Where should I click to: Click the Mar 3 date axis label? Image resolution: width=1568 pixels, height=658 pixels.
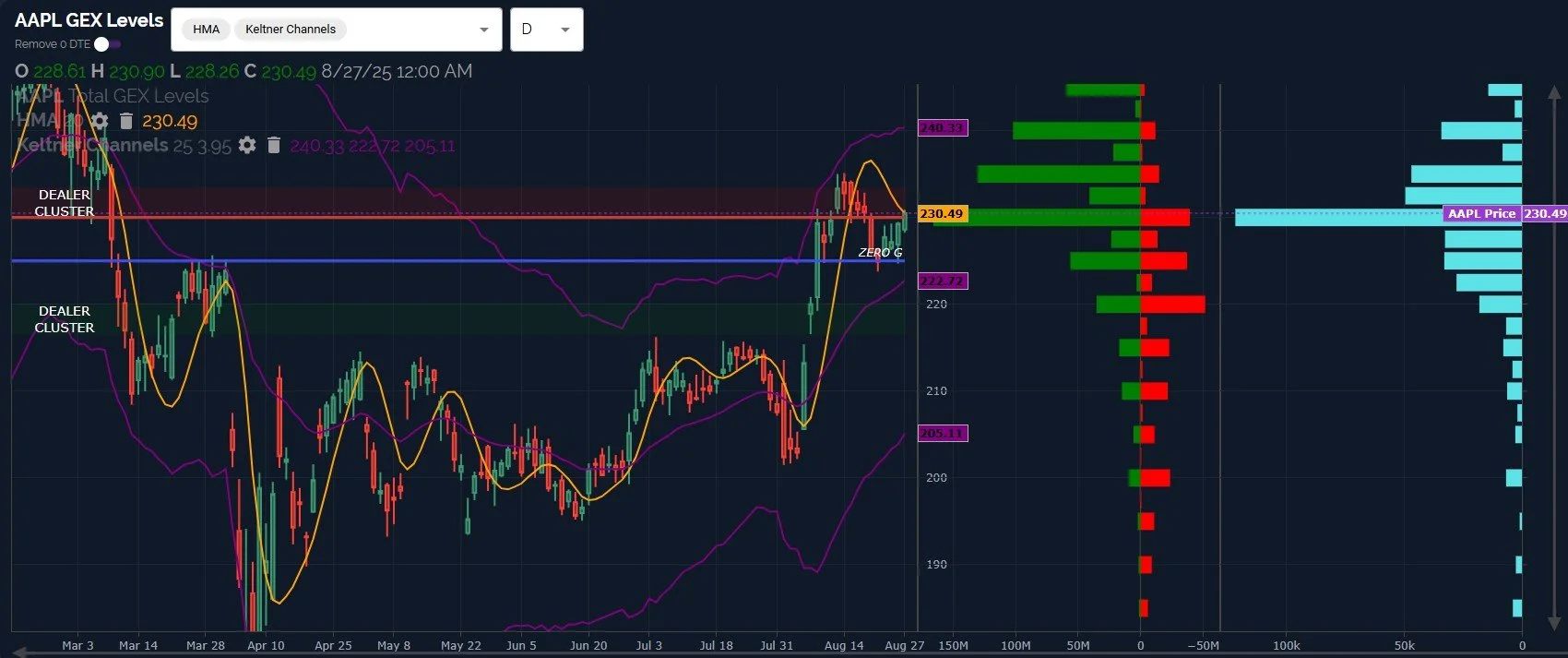tap(77, 645)
